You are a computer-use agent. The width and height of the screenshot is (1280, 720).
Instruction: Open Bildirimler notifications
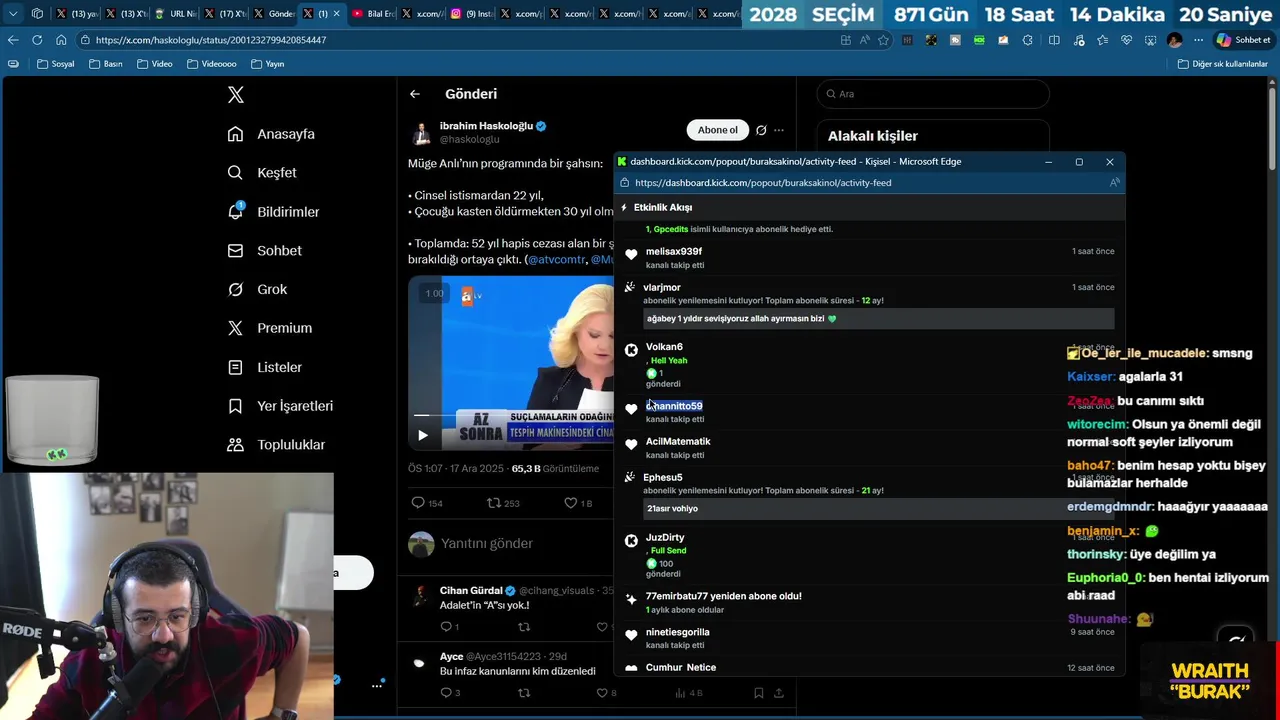[x=273, y=212]
